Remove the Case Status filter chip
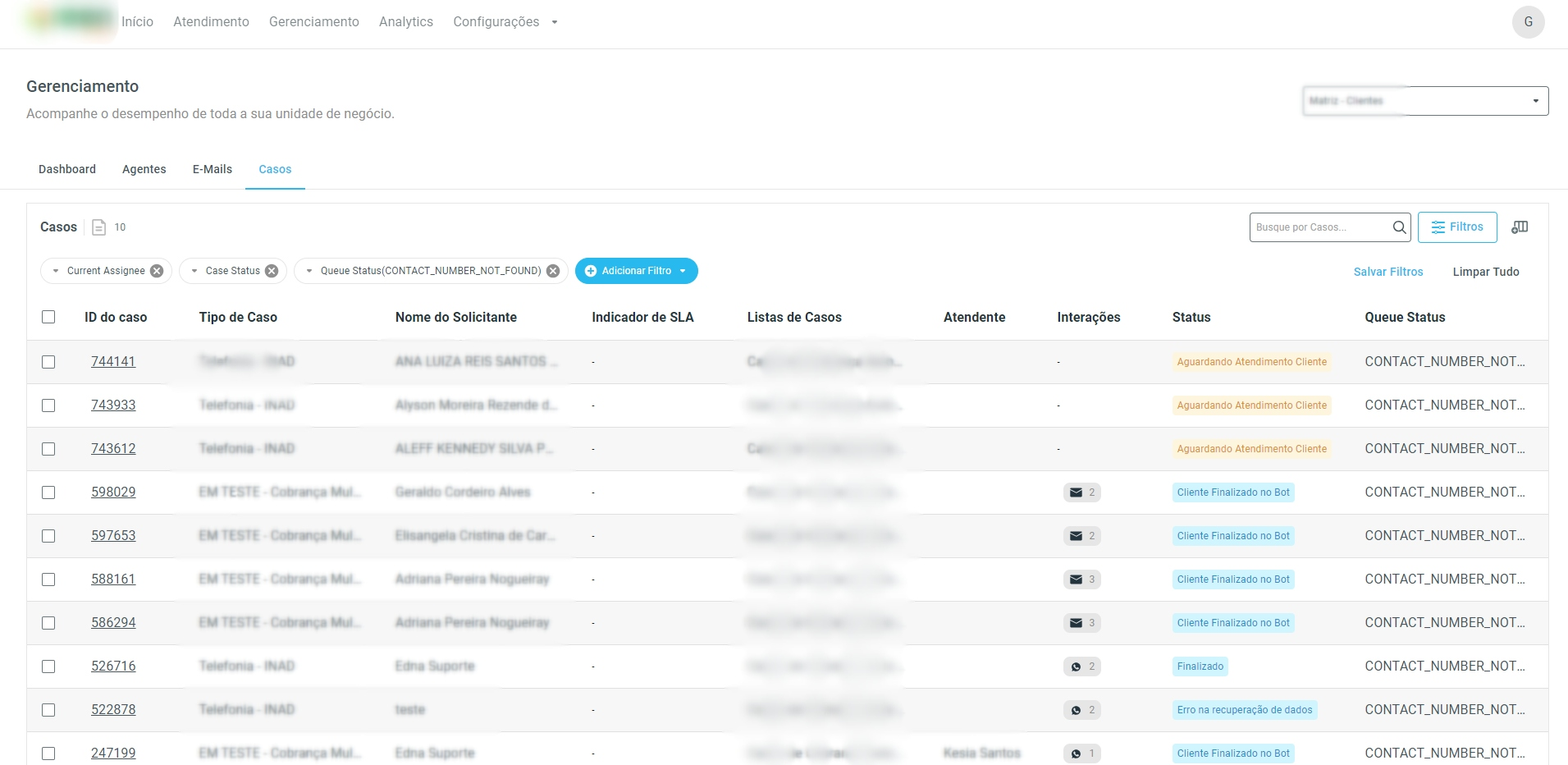Viewport: 1568px width, 765px height. (x=272, y=271)
